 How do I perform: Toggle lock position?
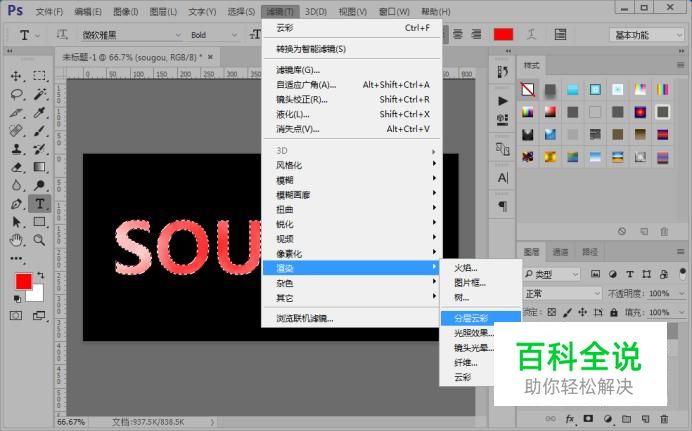(583, 312)
